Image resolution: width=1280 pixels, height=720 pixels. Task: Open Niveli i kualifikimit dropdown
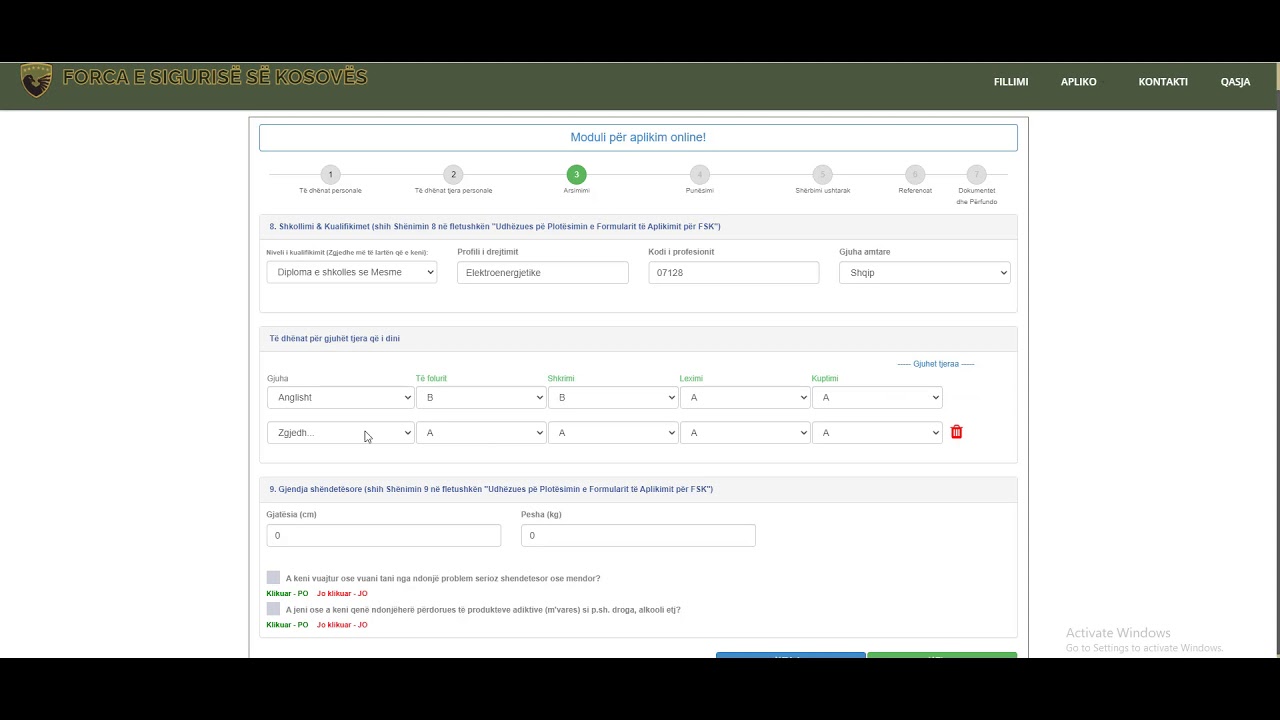pyautogui.click(x=352, y=272)
